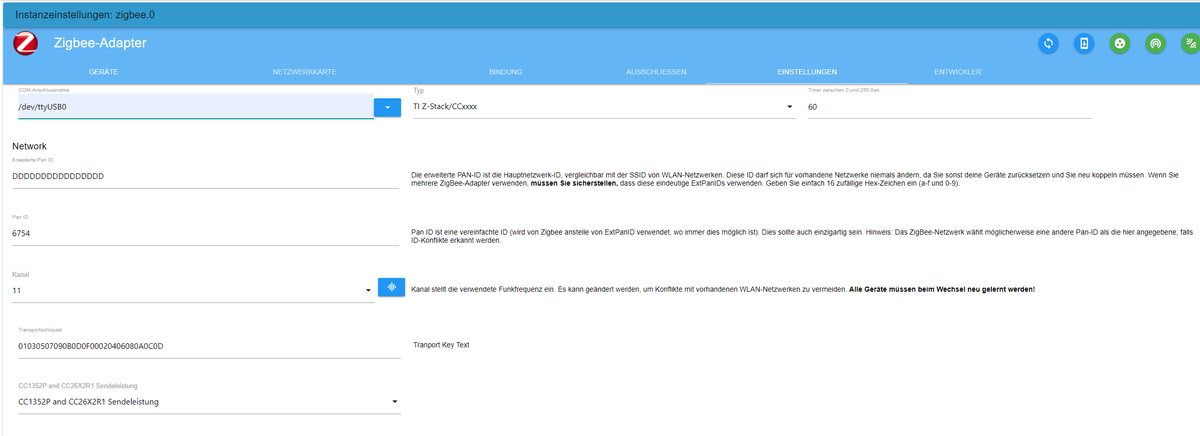
Task: Click the Instanzeinstellungen: zigbee.0 title
Action: [x=86, y=15]
